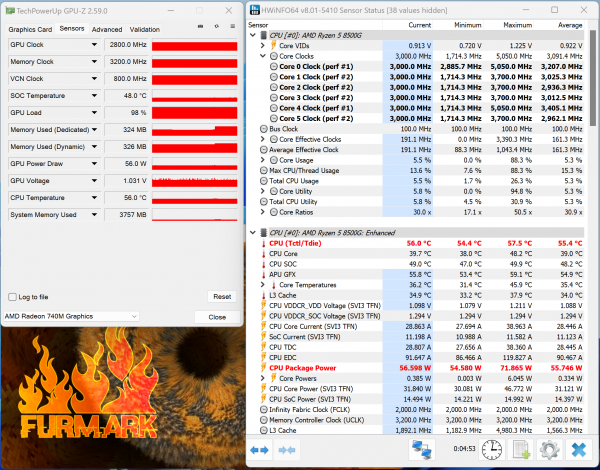The height and width of the screenshot is (470, 600).
Task: Close sensors with the blue X icon
Action: 578,450
